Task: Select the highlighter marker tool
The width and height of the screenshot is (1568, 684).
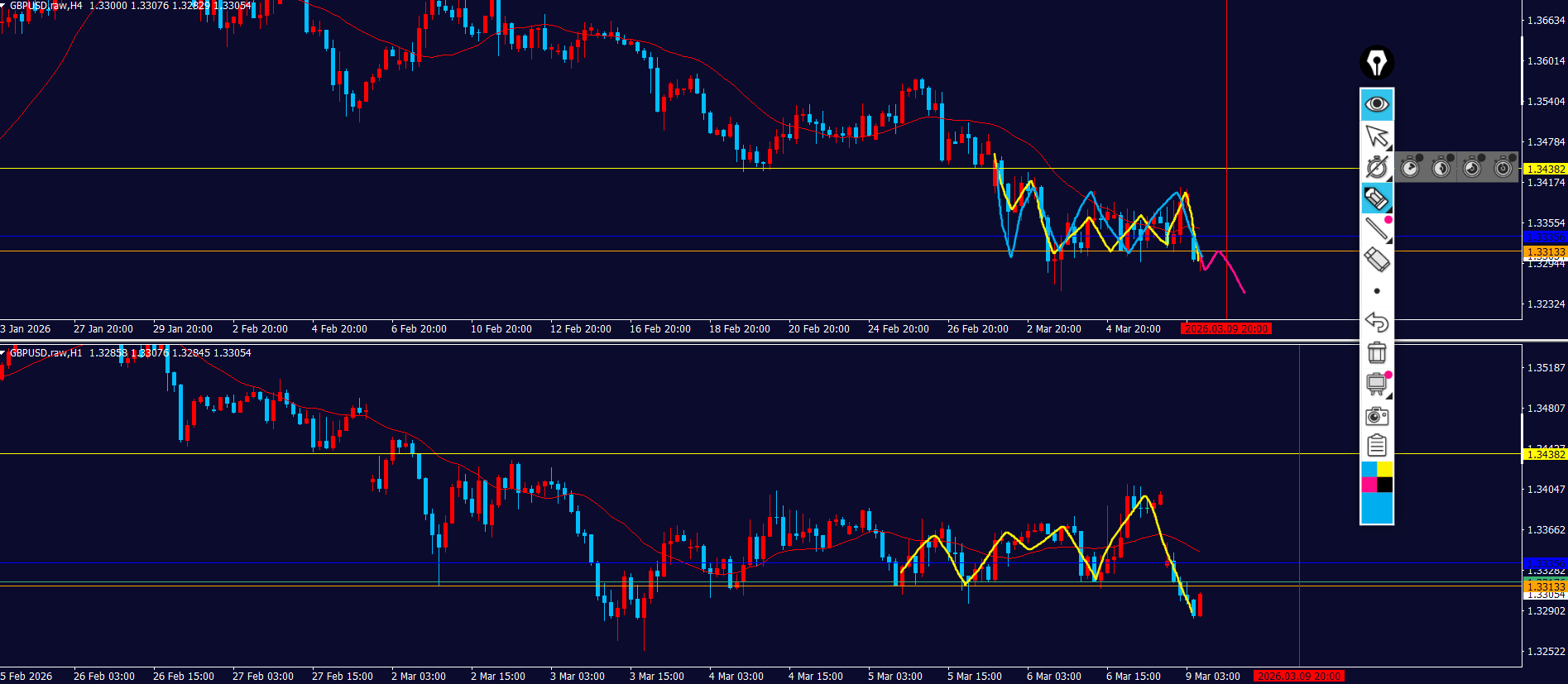Action: (x=1377, y=199)
